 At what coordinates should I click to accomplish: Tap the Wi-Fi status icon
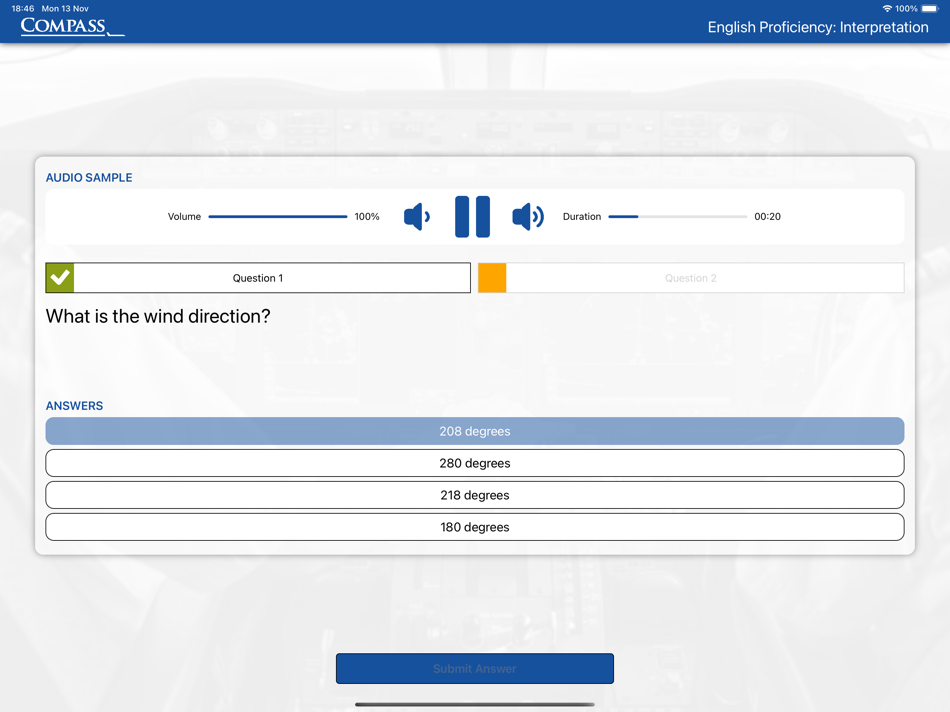pyautogui.click(x=887, y=8)
